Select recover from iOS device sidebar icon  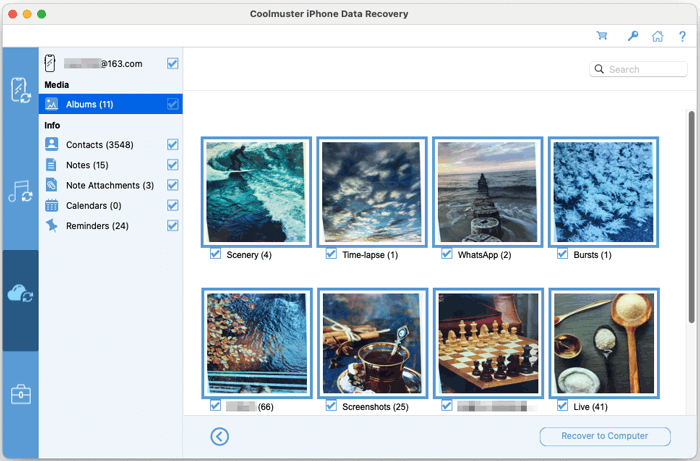click(20, 90)
